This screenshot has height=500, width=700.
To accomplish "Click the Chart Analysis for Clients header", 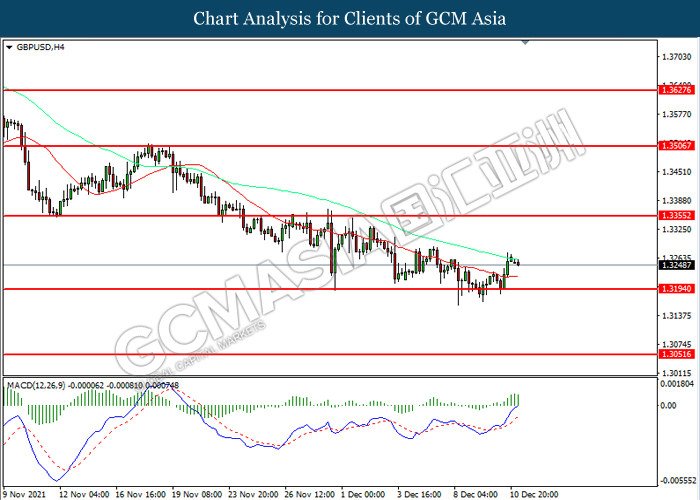I will 350,19.
